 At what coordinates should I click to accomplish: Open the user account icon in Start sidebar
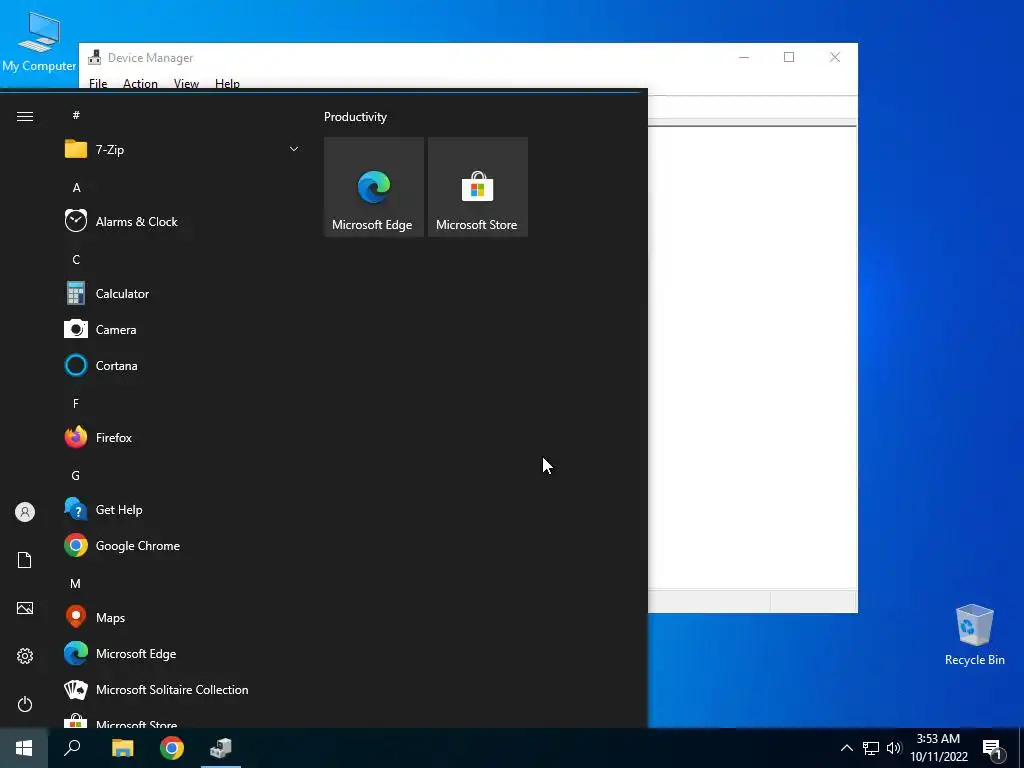point(25,512)
